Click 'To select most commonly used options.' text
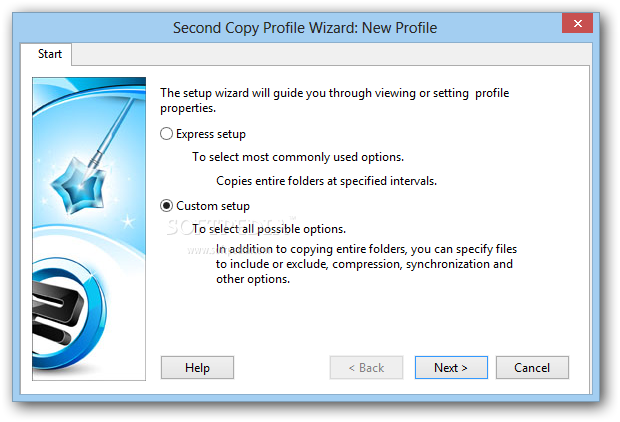Image resolution: width=620 pixels, height=422 pixels. tap(298, 157)
